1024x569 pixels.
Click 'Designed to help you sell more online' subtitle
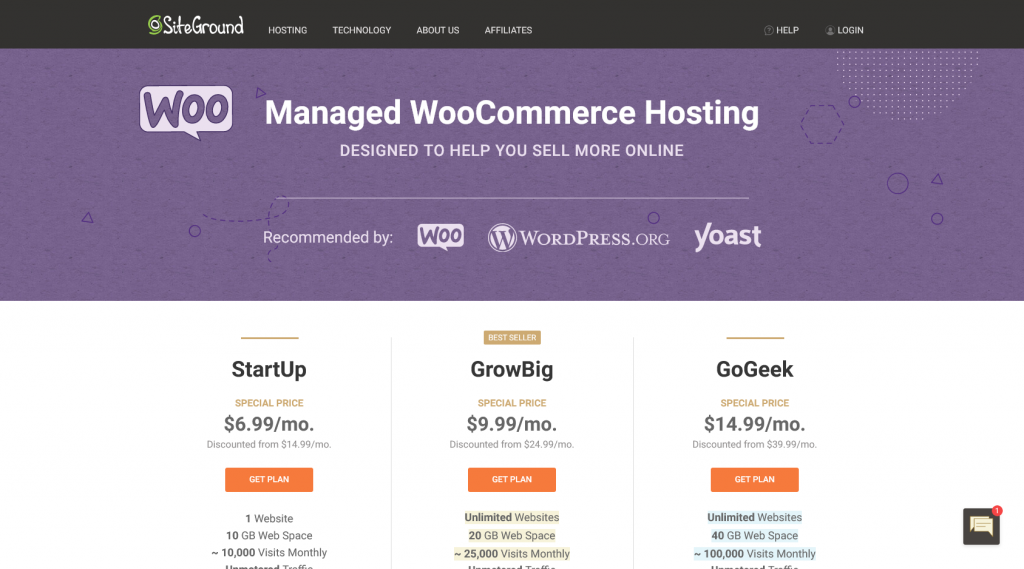512,150
